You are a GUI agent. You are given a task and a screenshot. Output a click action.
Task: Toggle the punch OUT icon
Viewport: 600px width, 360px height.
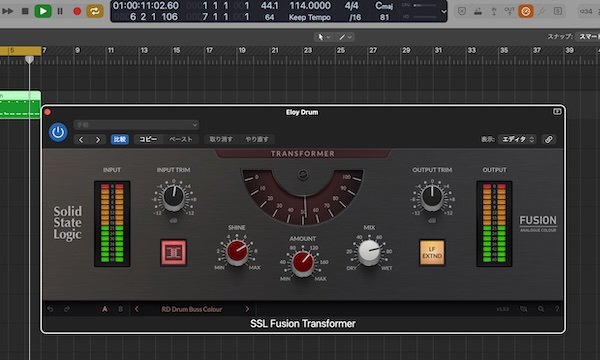(509, 11)
